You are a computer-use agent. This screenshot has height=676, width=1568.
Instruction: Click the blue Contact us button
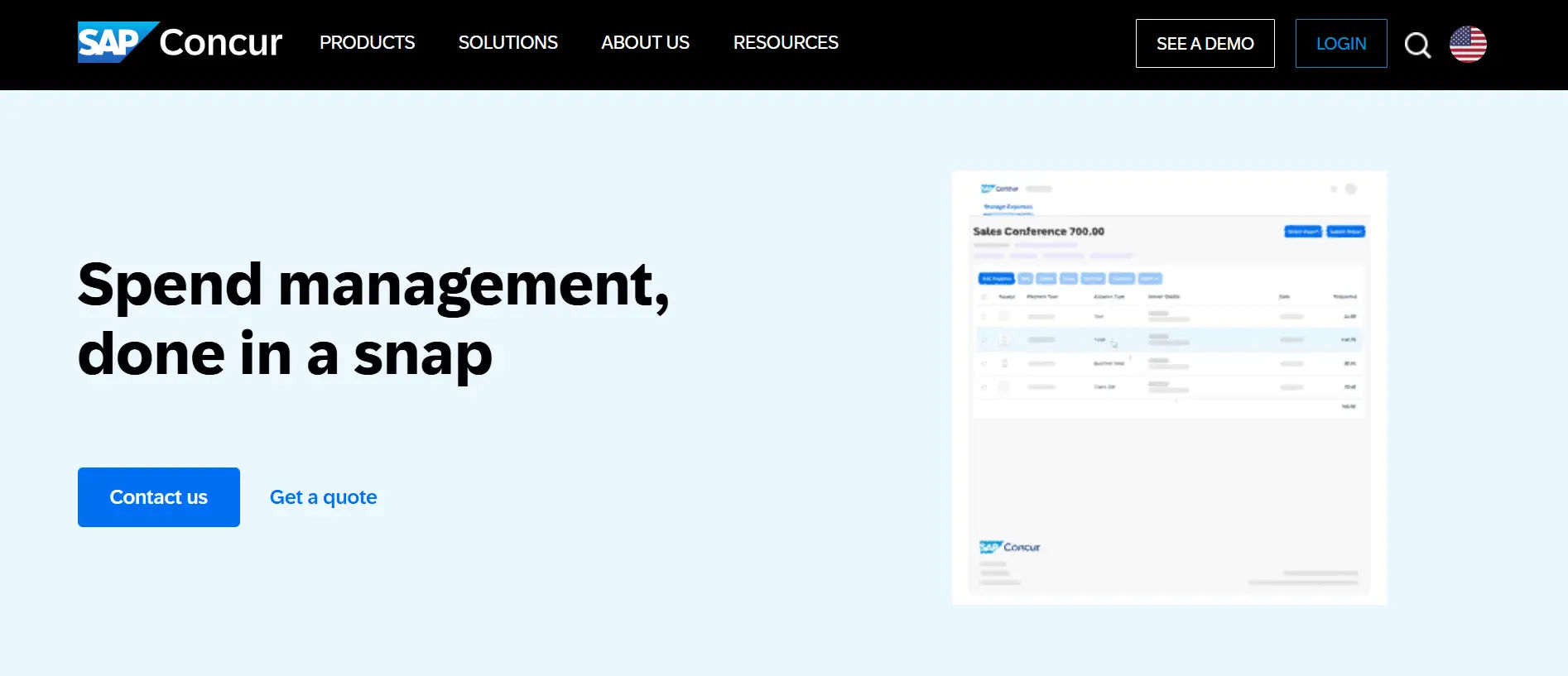(x=159, y=497)
